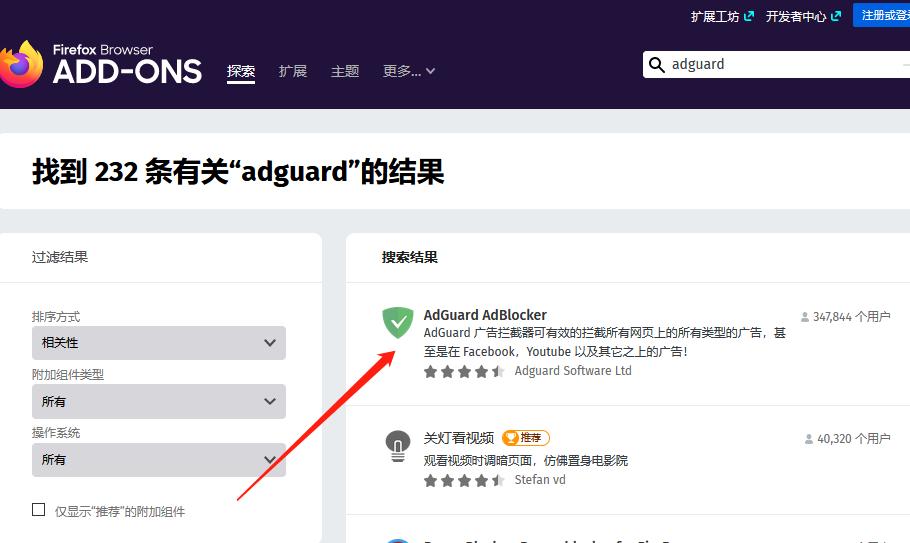Click the 347,844 个用户 text
Viewport: 910px width, 543px height.
851,317
